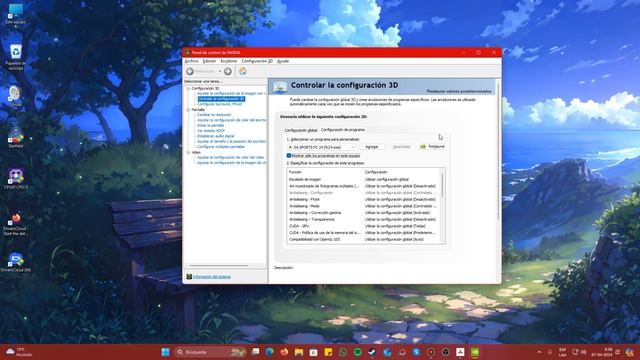This screenshot has width=640, height=360.
Task: Select 'Antialiasing - Corrección gamma' row
Action: click(363, 213)
